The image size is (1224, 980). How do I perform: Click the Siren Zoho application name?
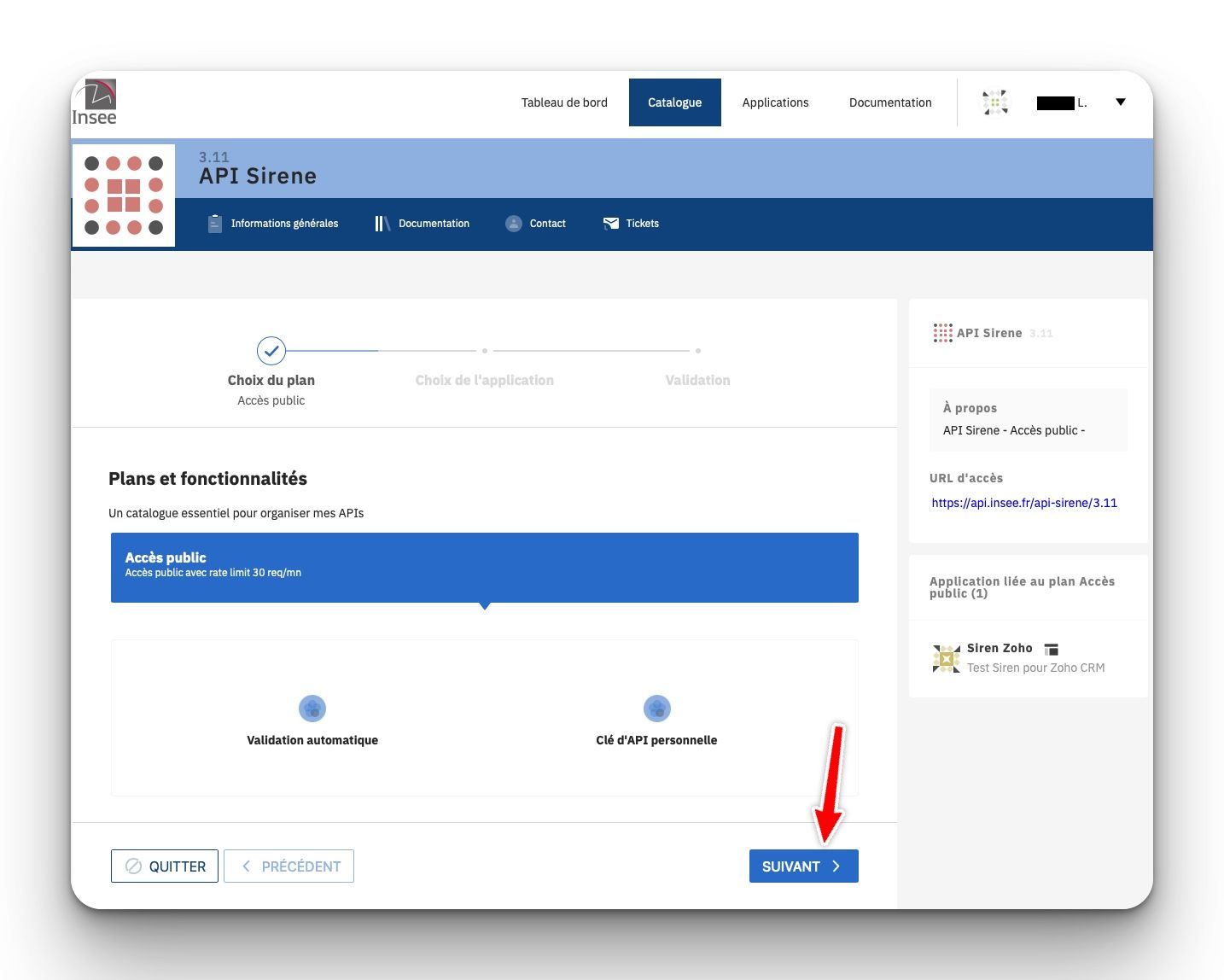point(1000,648)
